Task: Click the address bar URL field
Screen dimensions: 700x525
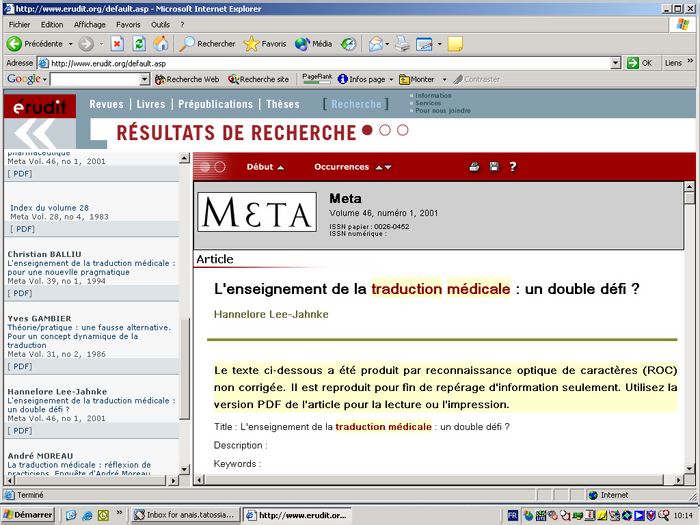Action: tap(330, 63)
